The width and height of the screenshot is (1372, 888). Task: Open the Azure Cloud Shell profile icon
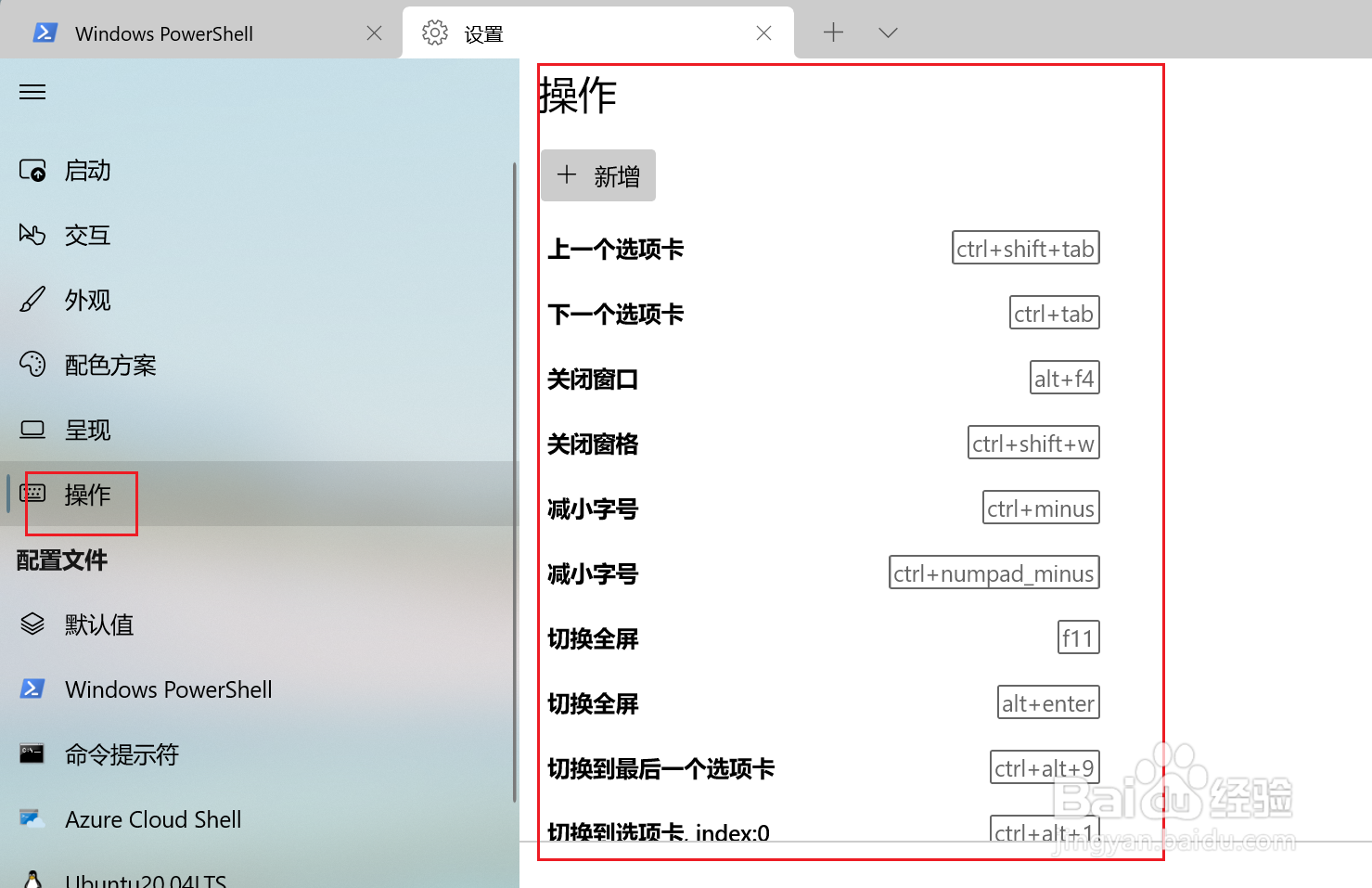point(32,819)
